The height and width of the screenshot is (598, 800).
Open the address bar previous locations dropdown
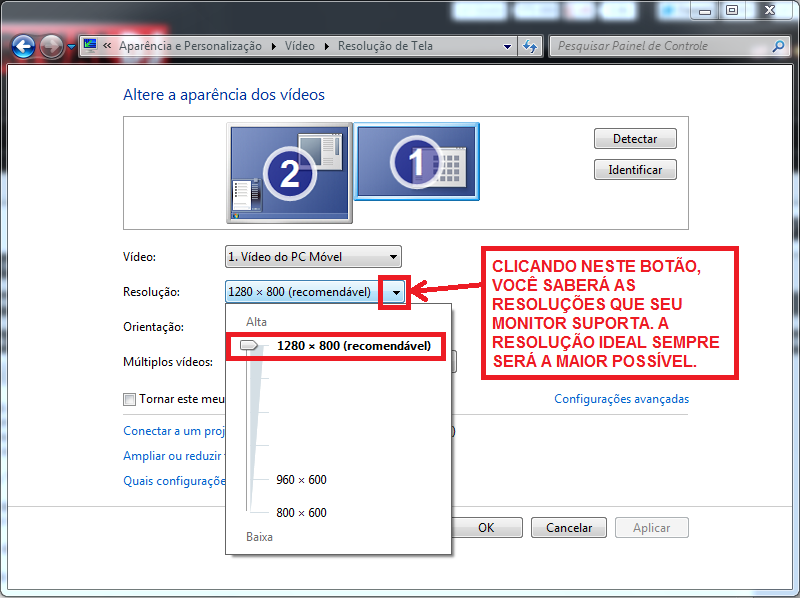tap(507, 46)
